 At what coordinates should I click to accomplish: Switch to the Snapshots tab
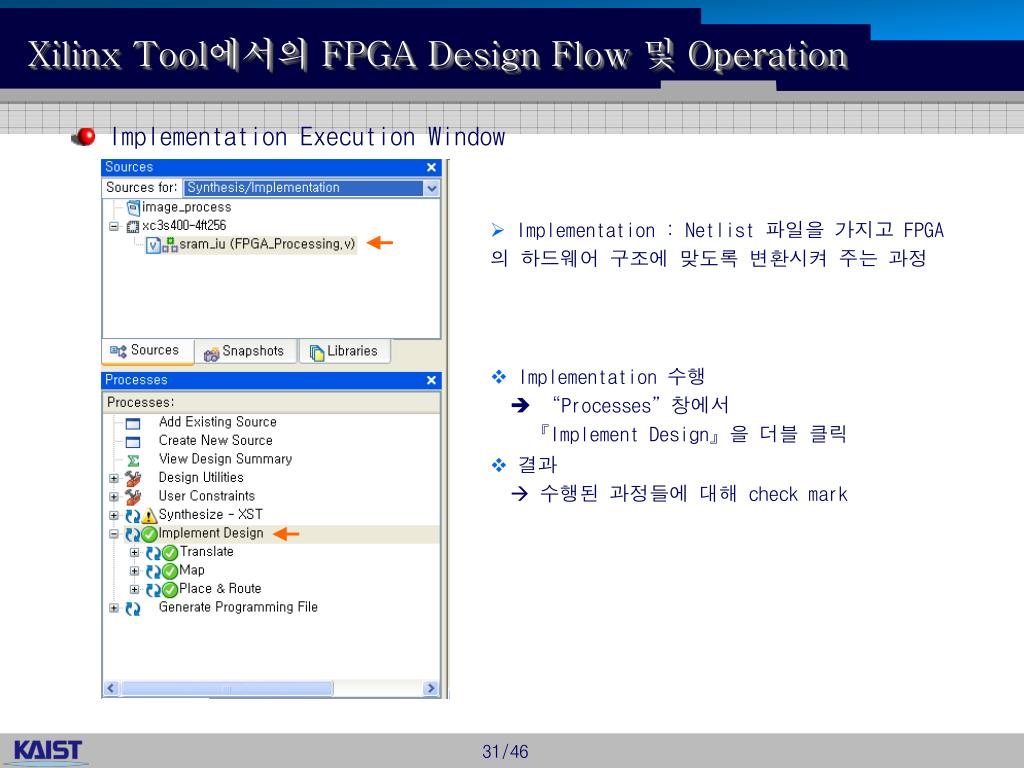coord(246,351)
